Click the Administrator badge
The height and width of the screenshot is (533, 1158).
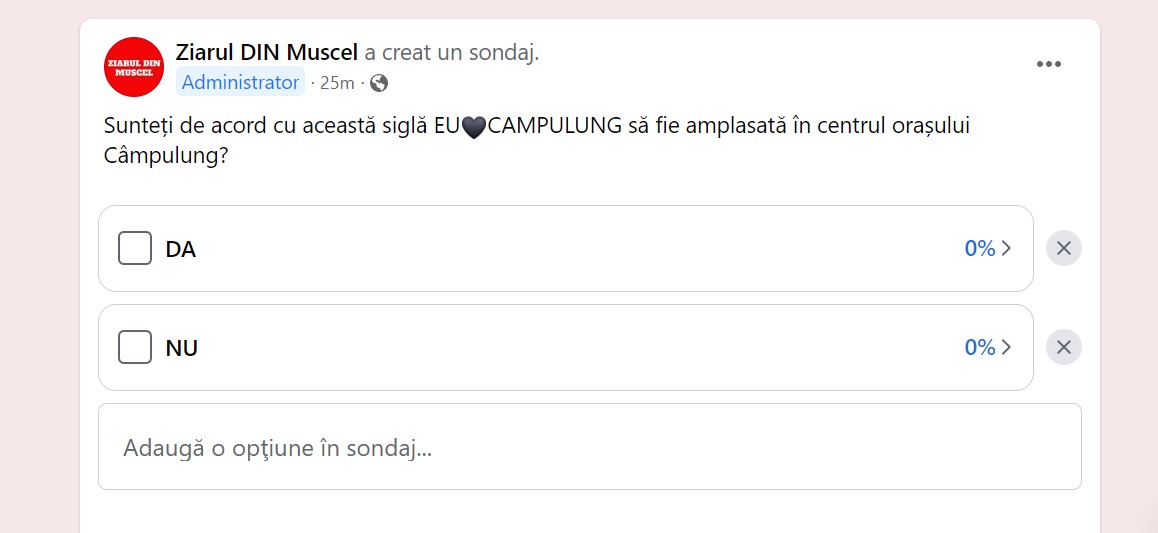(x=240, y=83)
